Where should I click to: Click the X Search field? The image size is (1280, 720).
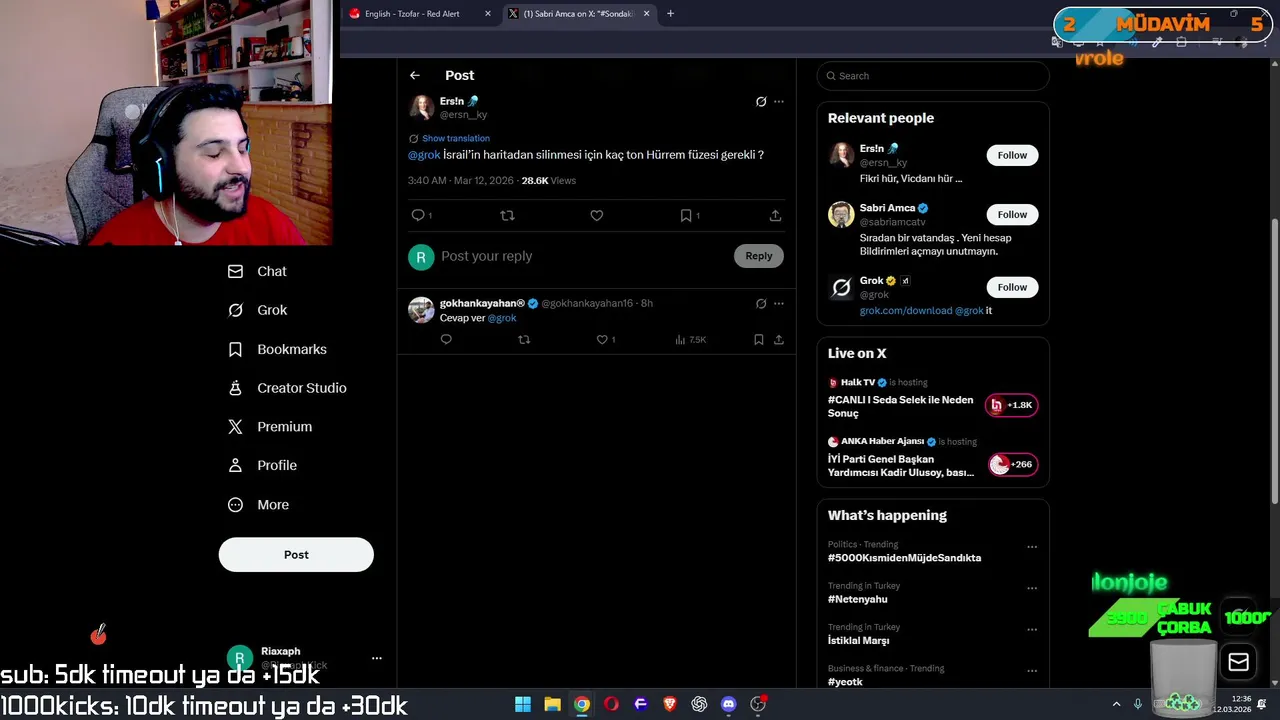933,76
